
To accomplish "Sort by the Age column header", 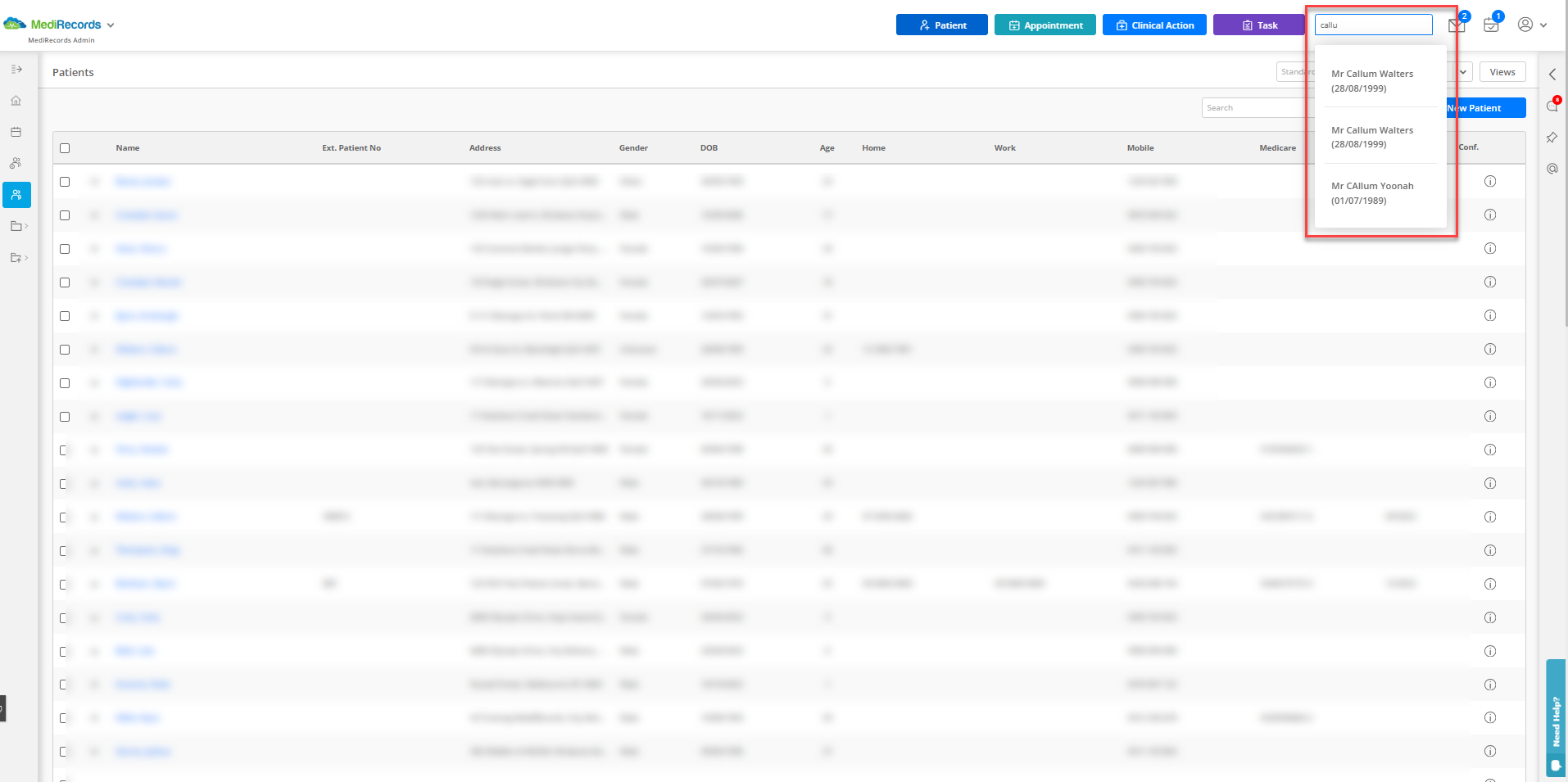I will point(827,148).
